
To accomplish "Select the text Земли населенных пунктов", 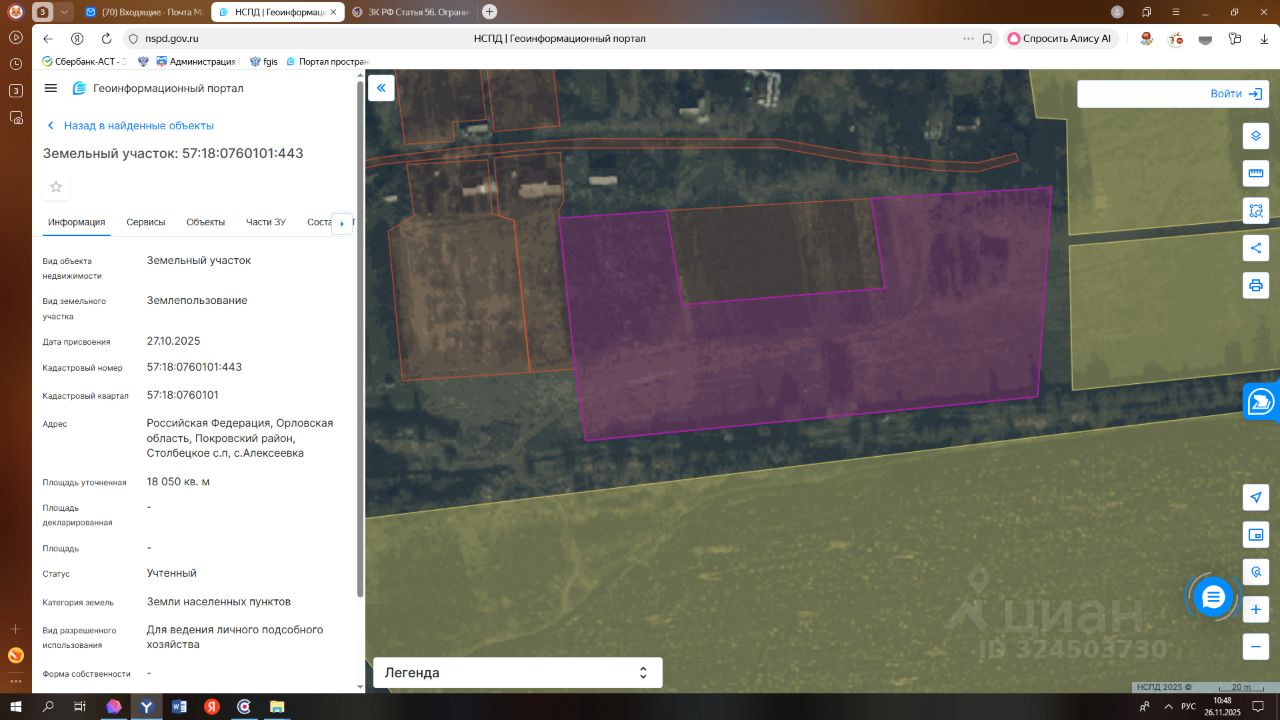I will pos(219,602).
